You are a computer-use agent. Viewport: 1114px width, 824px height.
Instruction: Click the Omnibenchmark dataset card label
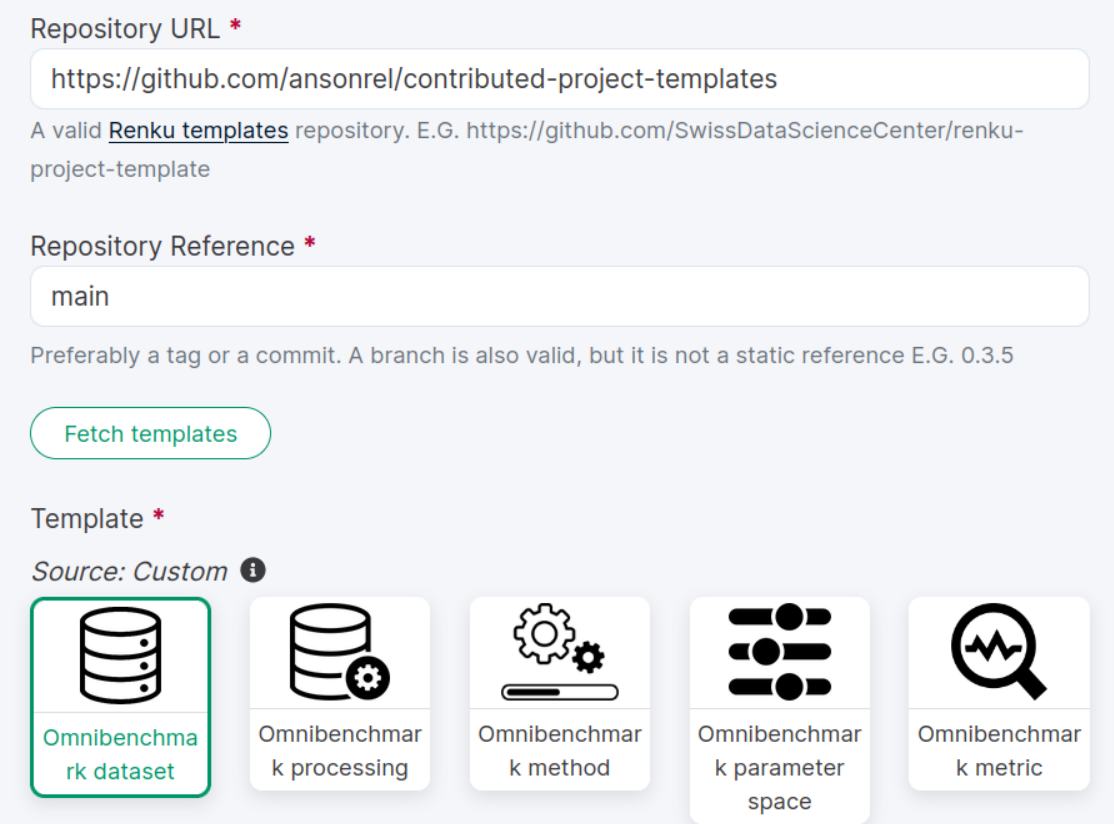[120, 754]
